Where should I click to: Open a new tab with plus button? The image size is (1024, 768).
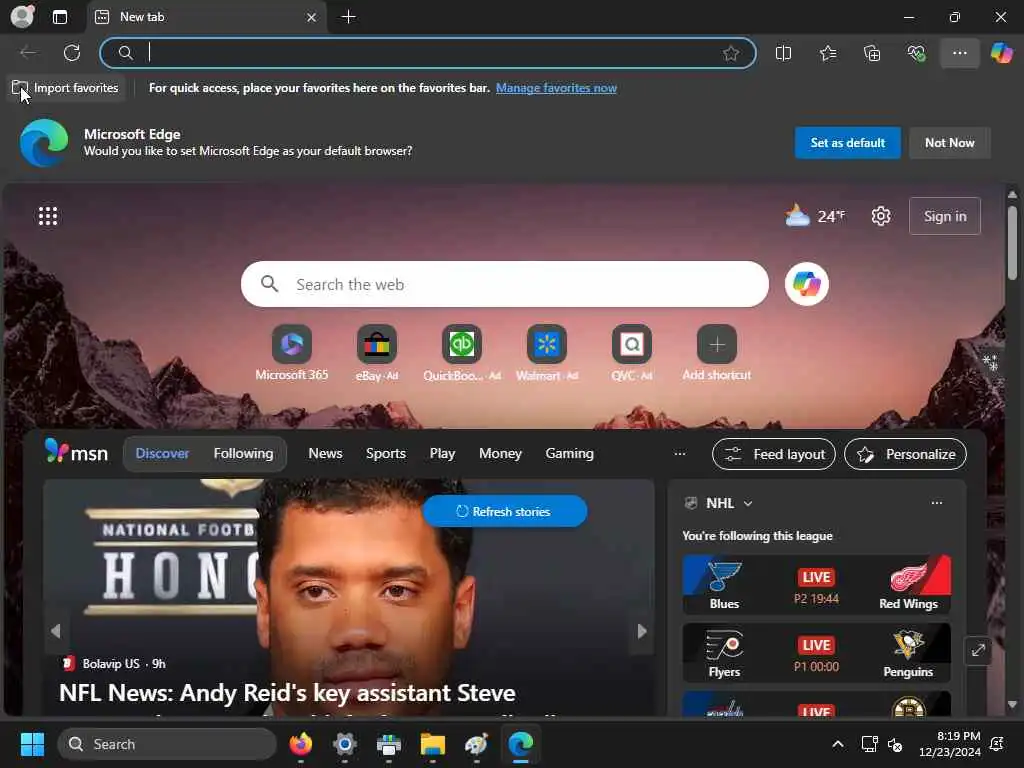pyautogui.click(x=349, y=17)
